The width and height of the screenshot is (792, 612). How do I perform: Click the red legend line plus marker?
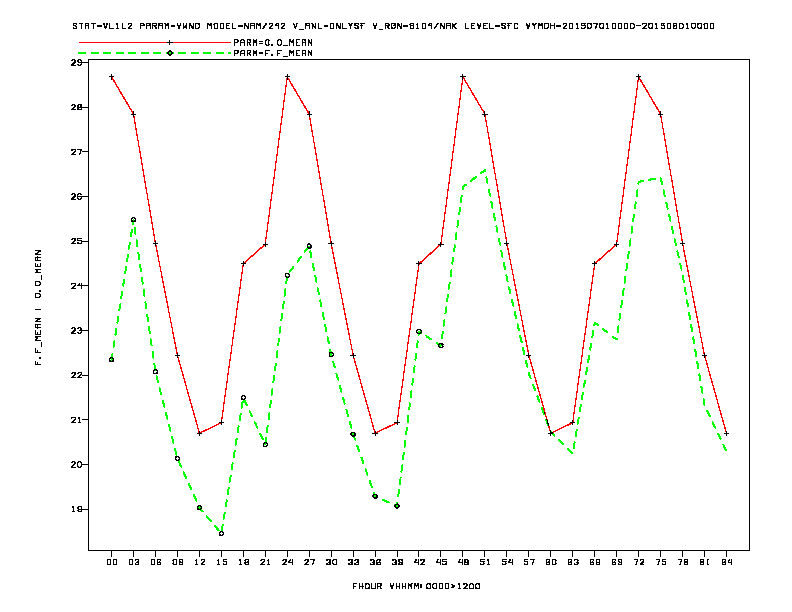(170, 42)
